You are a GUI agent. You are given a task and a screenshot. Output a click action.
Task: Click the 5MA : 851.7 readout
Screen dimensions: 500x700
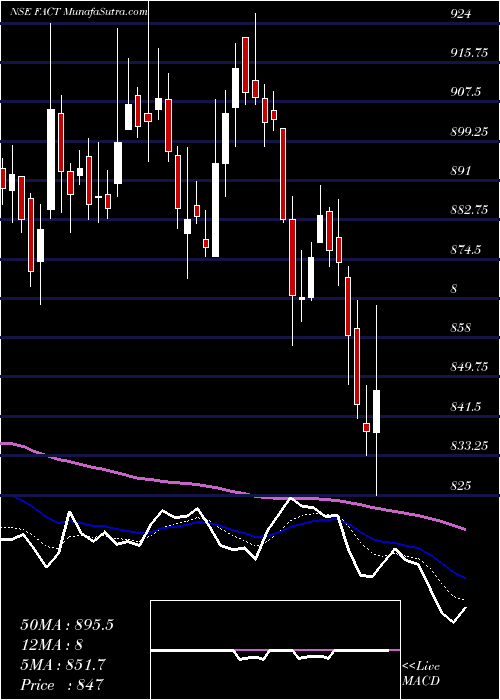[63, 665]
